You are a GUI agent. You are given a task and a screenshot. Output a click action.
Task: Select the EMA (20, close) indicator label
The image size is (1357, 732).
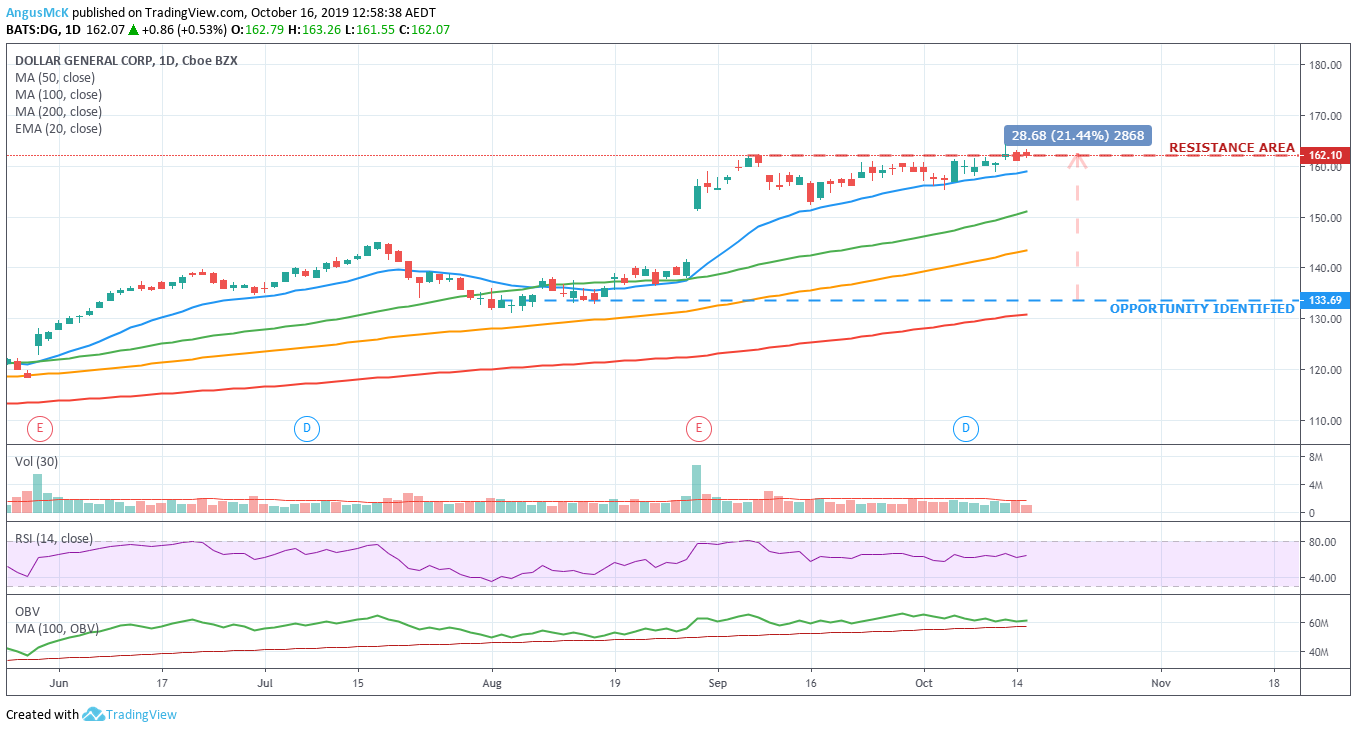[58, 129]
